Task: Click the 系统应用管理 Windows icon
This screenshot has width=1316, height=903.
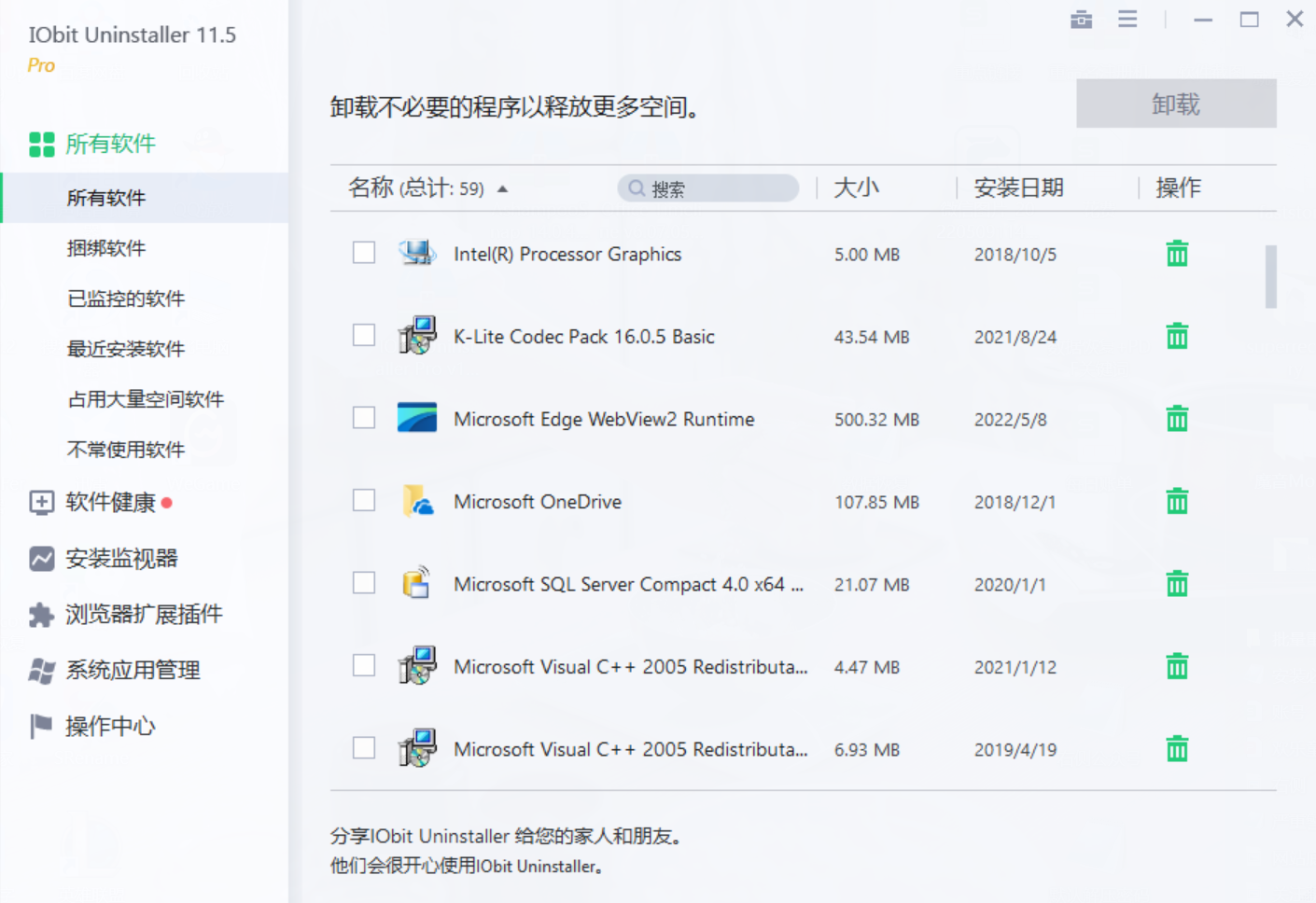Action: click(41, 671)
